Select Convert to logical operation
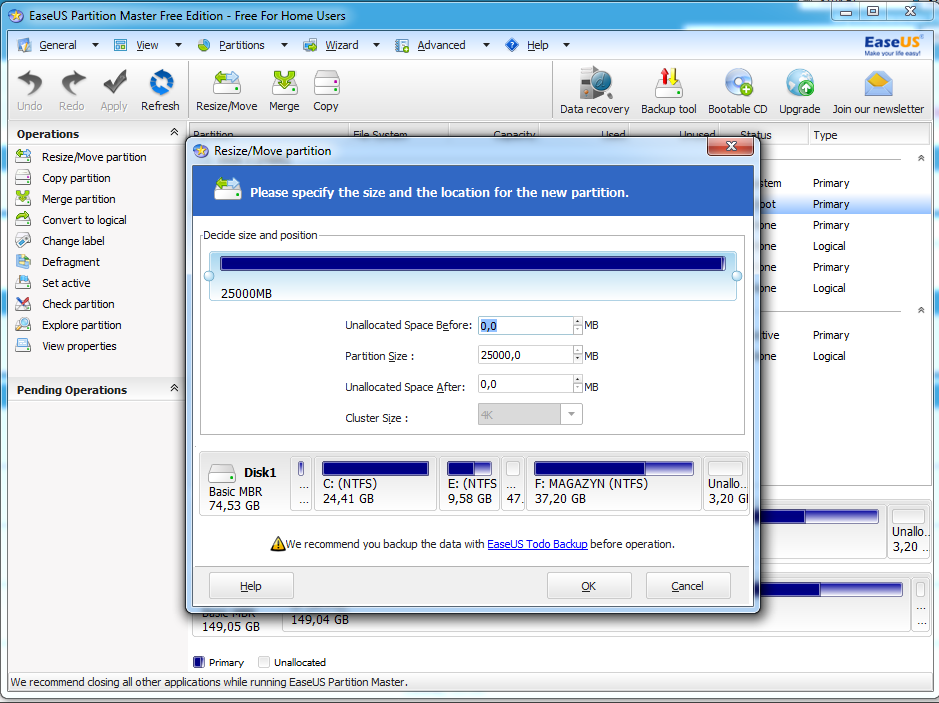Screen dimensions: 939x703 tap(84, 220)
